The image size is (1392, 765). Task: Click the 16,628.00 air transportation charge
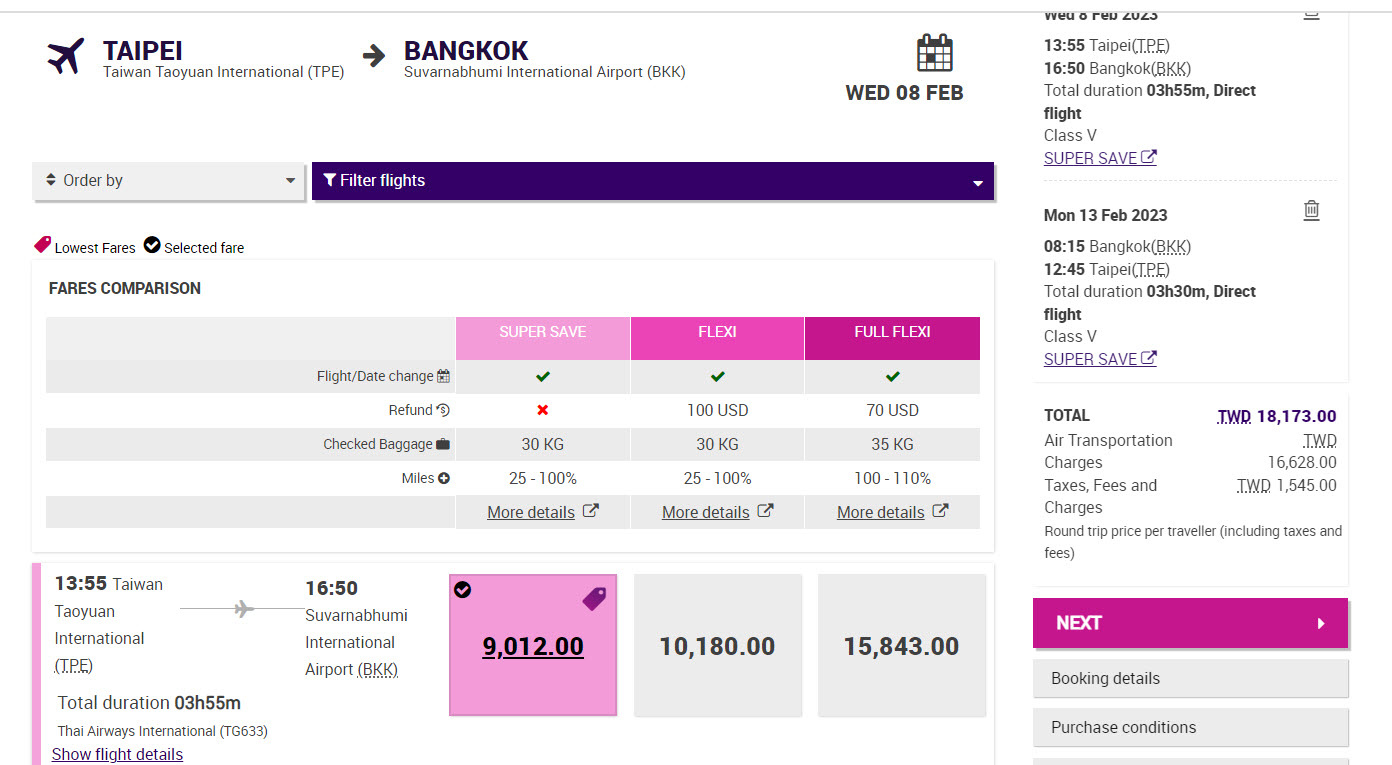(x=1302, y=462)
